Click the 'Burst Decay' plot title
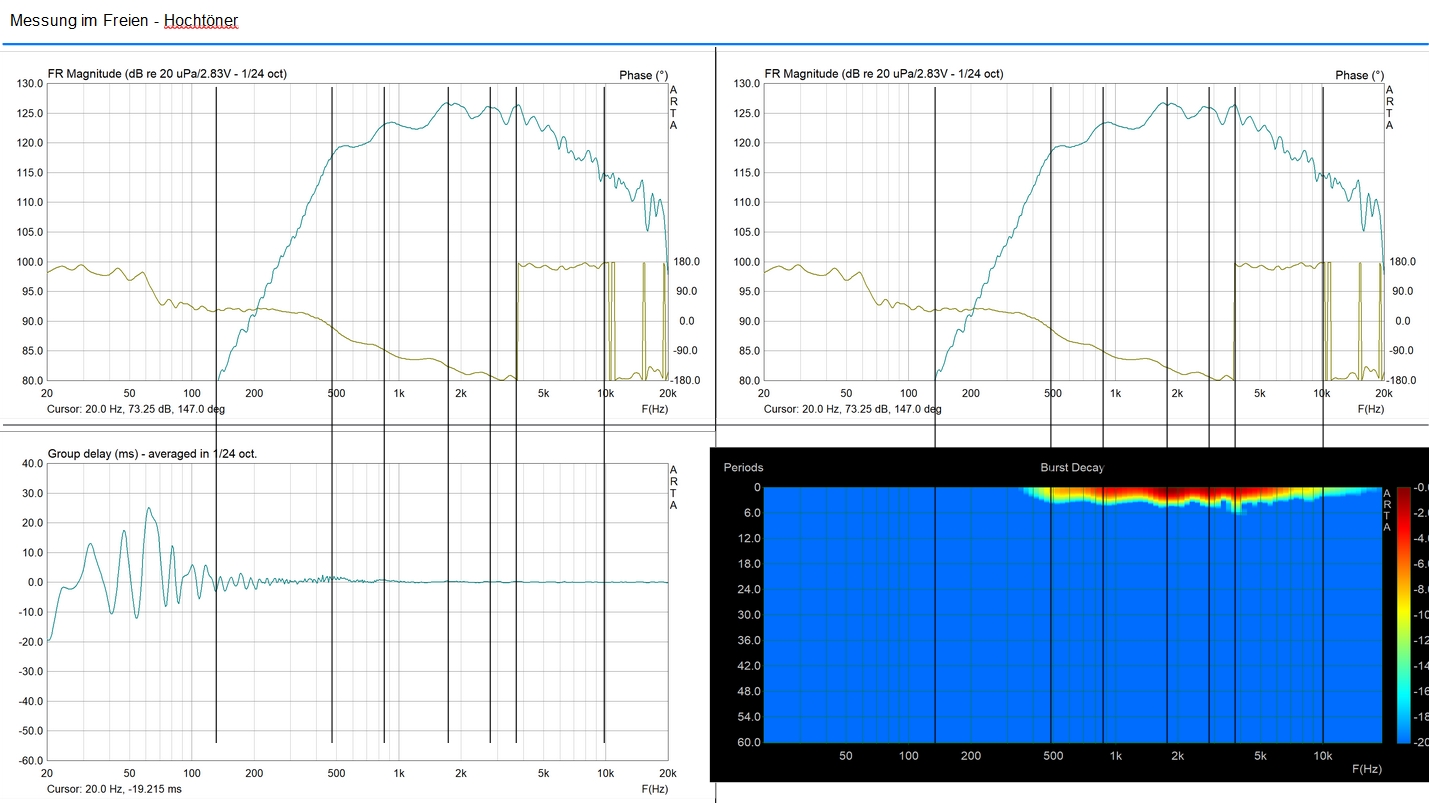 pos(1071,468)
